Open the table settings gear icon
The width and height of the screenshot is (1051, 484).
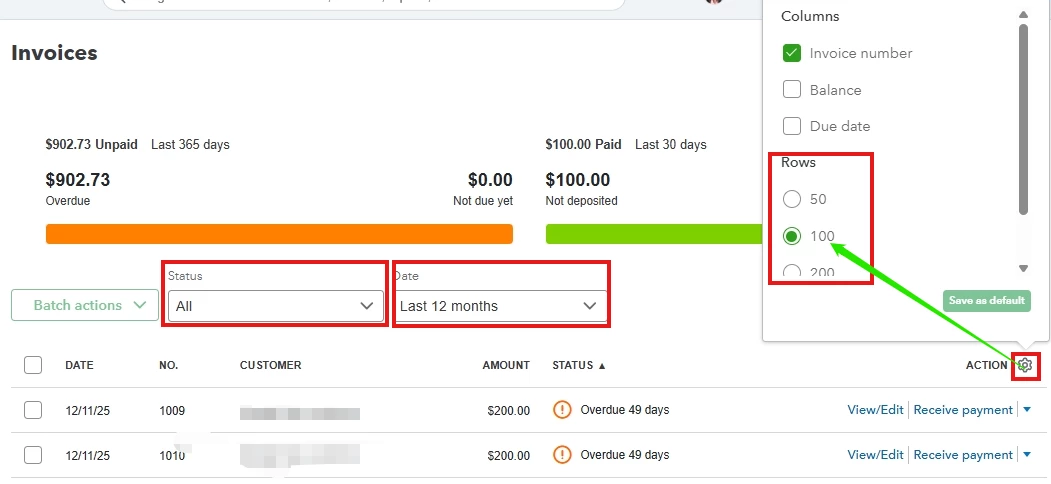(x=1025, y=365)
